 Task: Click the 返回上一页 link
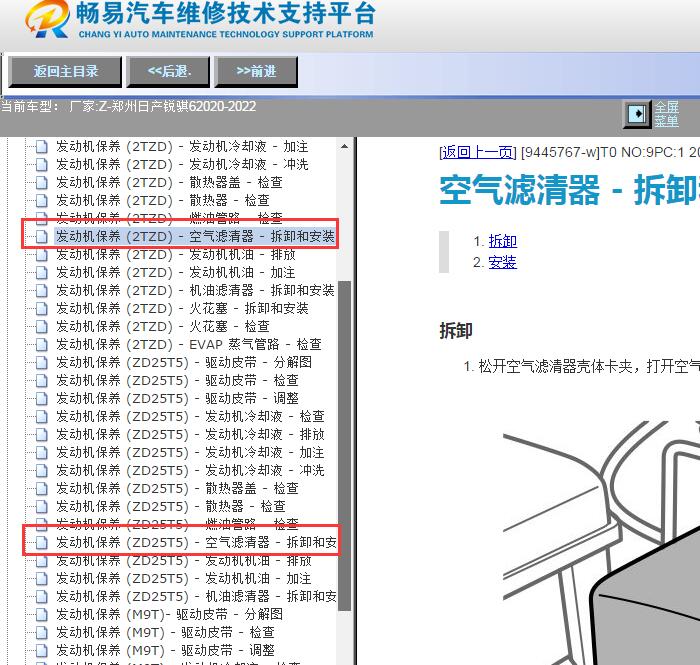tap(478, 153)
